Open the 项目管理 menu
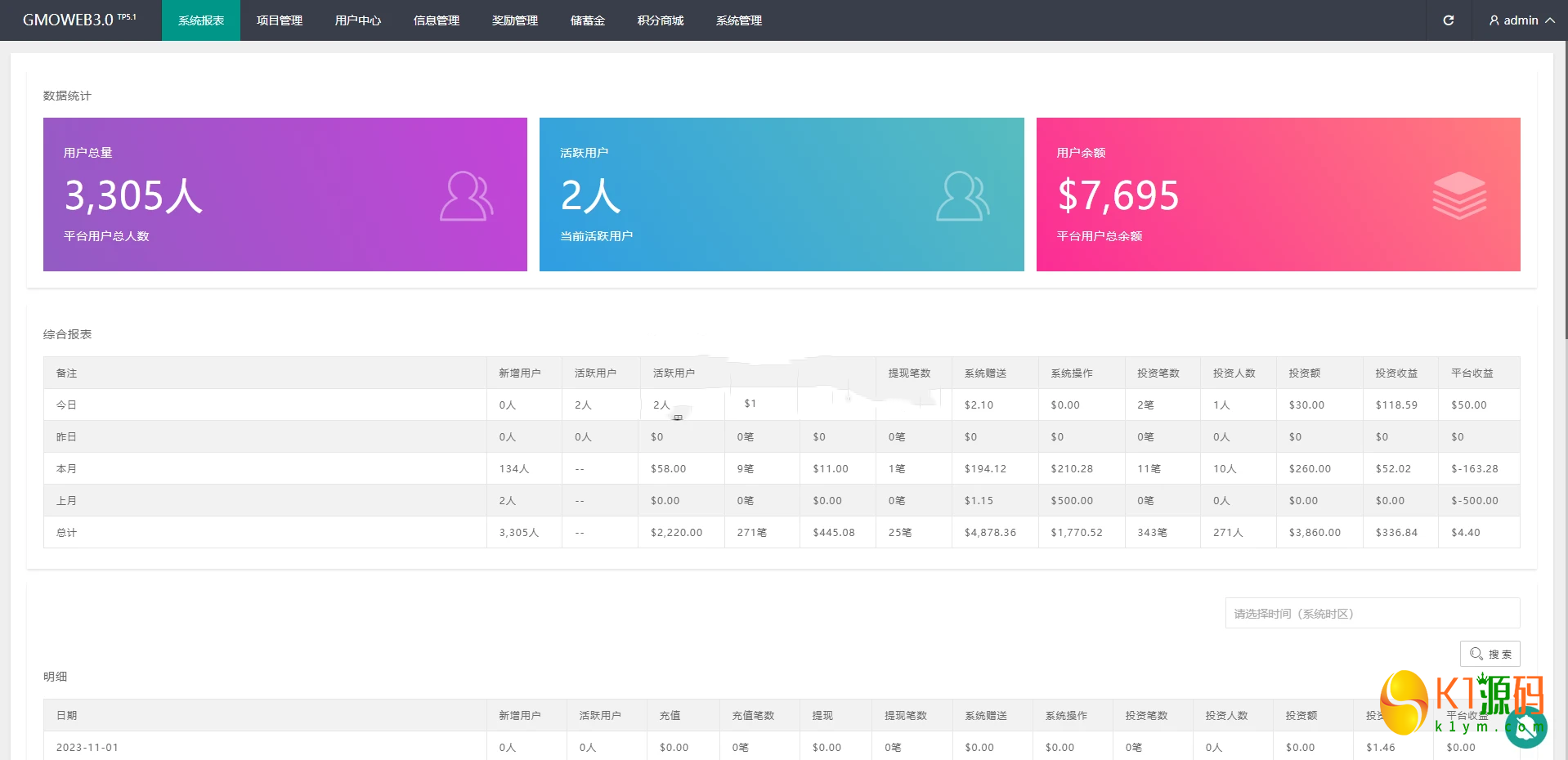 [280, 20]
